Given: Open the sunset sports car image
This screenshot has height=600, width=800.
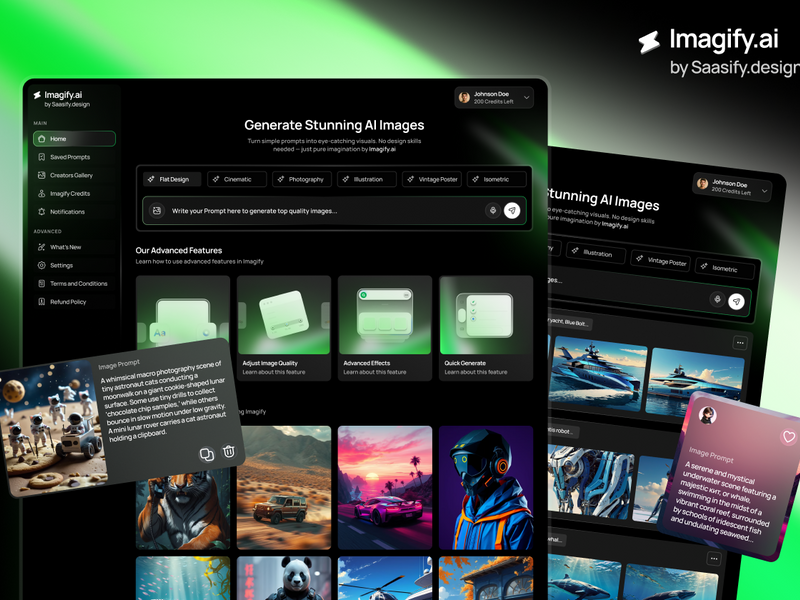Looking at the screenshot, I should point(385,488).
